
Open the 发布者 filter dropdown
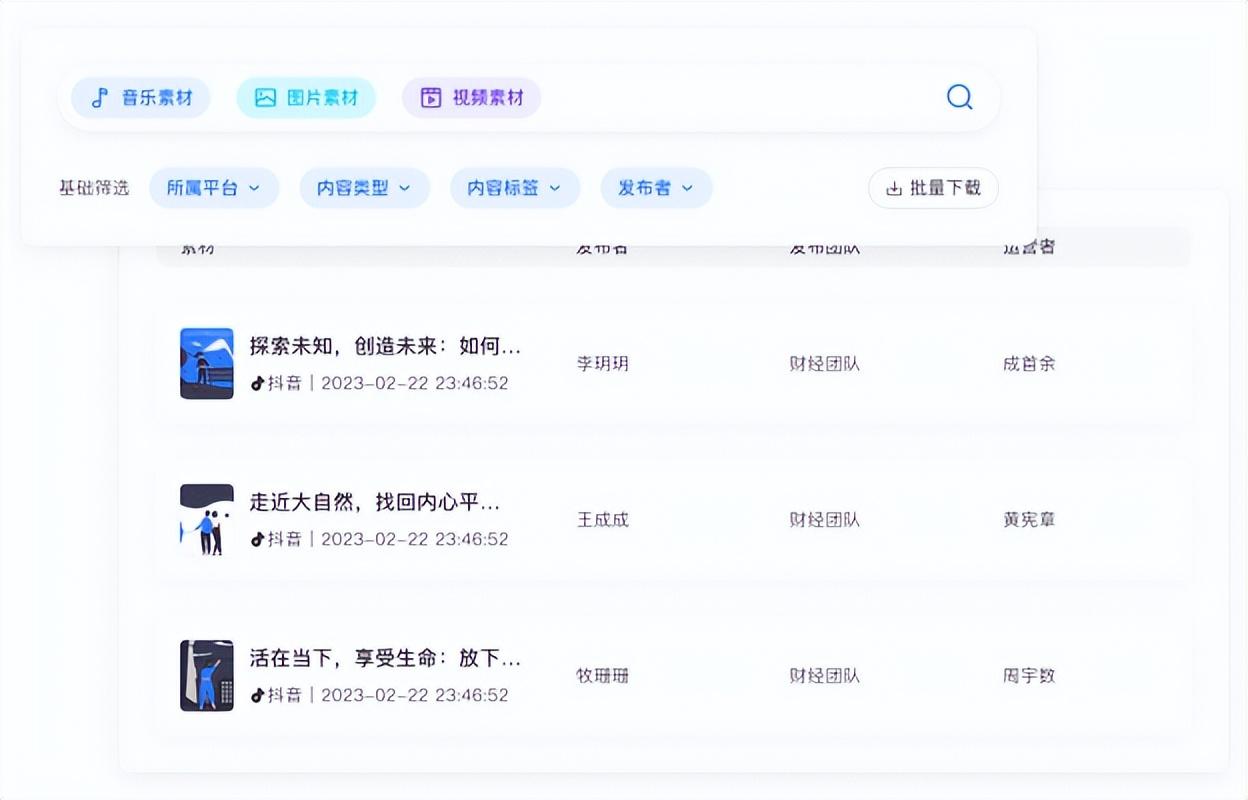point(656,188)
